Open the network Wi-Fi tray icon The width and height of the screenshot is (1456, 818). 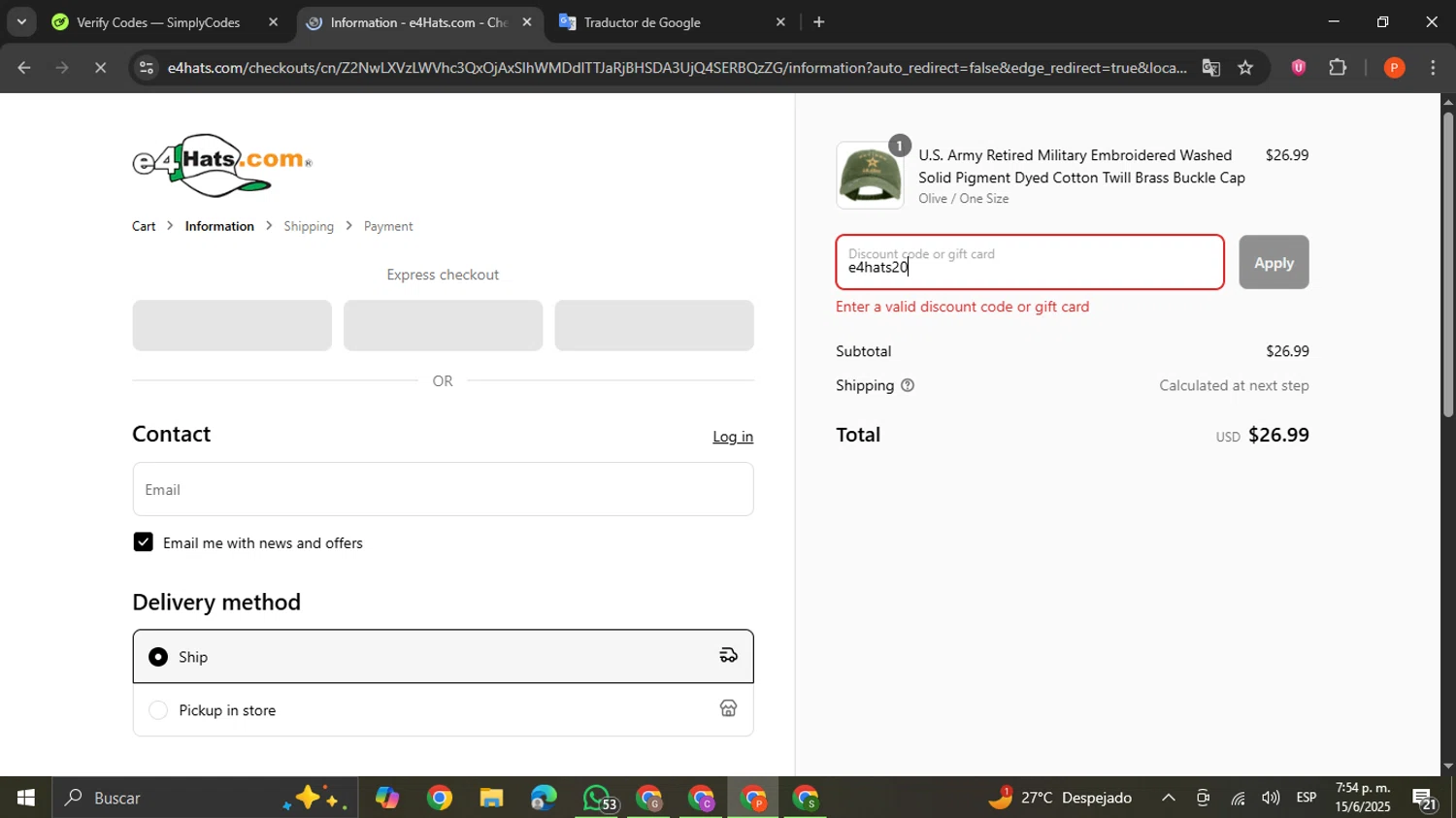point(1238,798)
